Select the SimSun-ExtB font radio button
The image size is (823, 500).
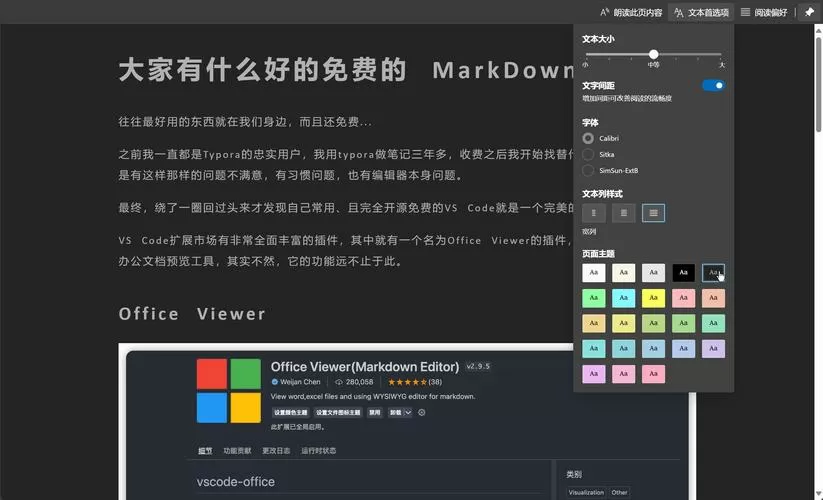pyautogui.click(x=588, y=171)
